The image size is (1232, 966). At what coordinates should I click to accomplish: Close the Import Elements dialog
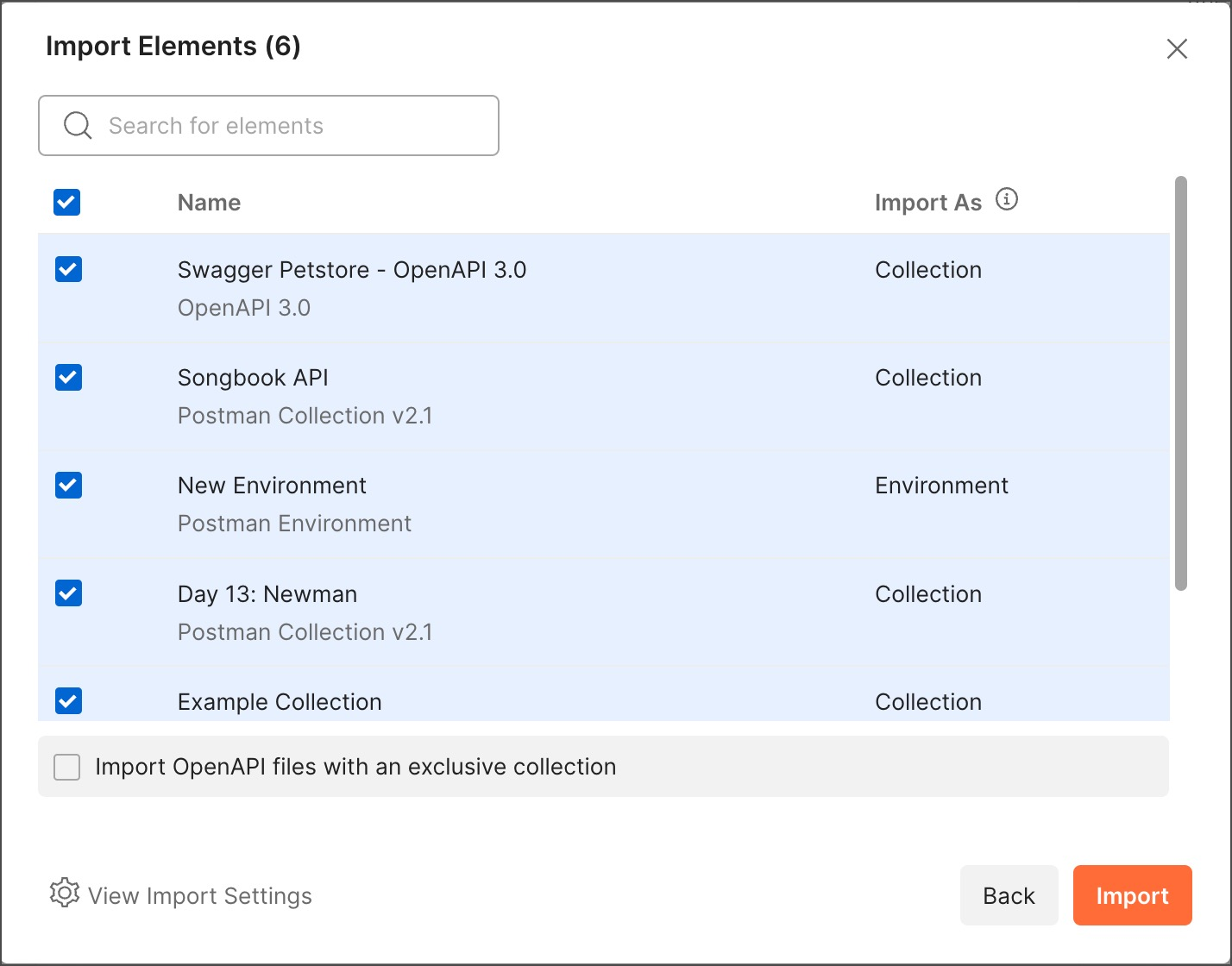(1177, 48)
